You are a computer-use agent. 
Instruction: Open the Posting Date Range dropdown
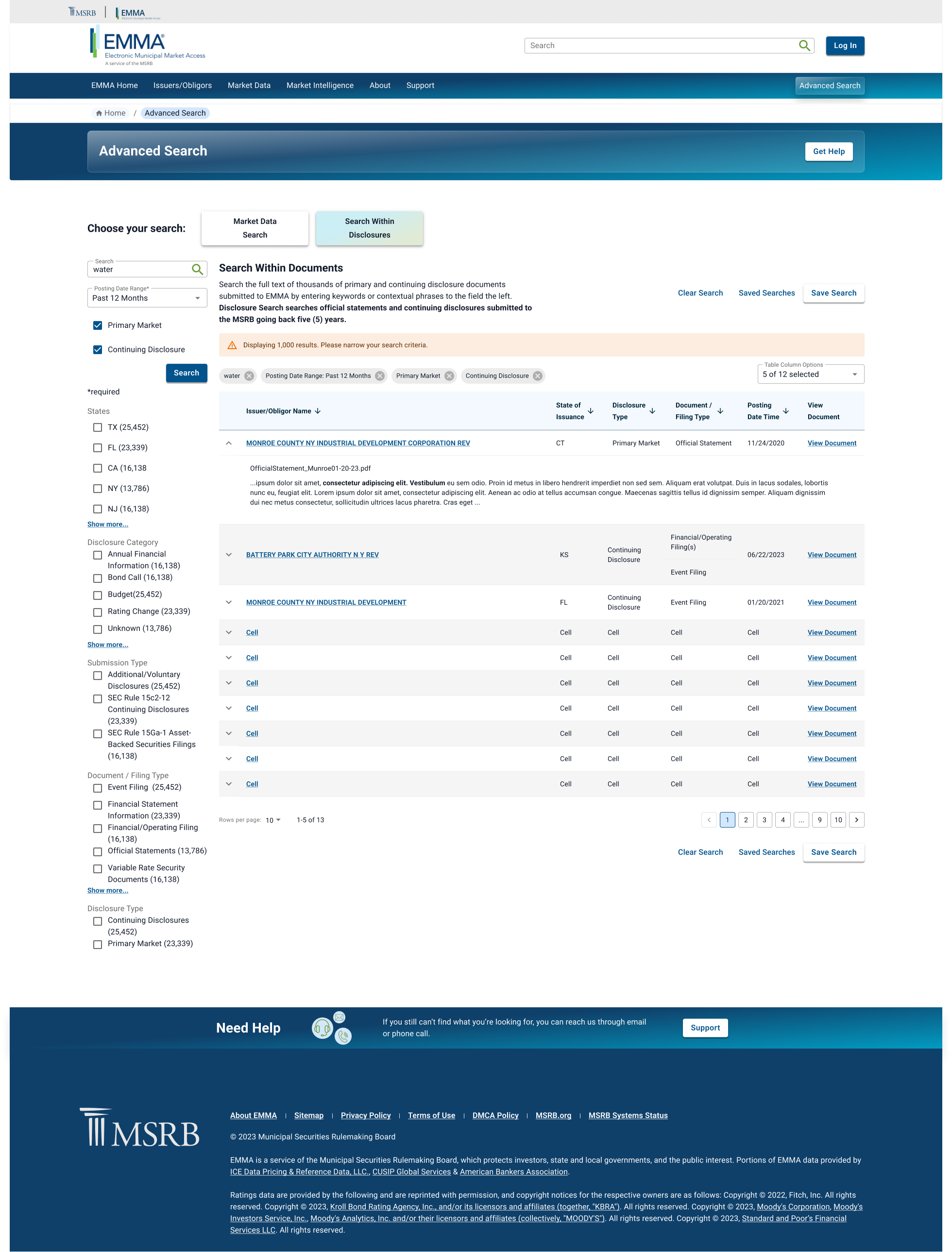coord(147,298)
